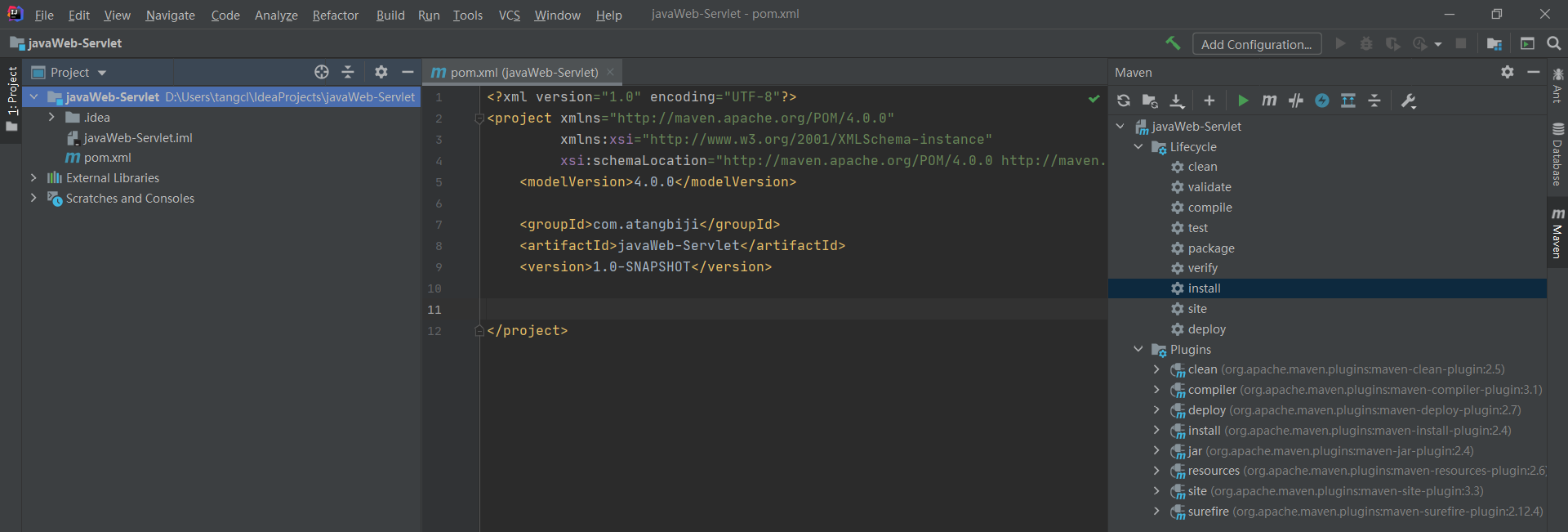
Task: Collapse All in Maven tool window
Action: click(1374, 101)
